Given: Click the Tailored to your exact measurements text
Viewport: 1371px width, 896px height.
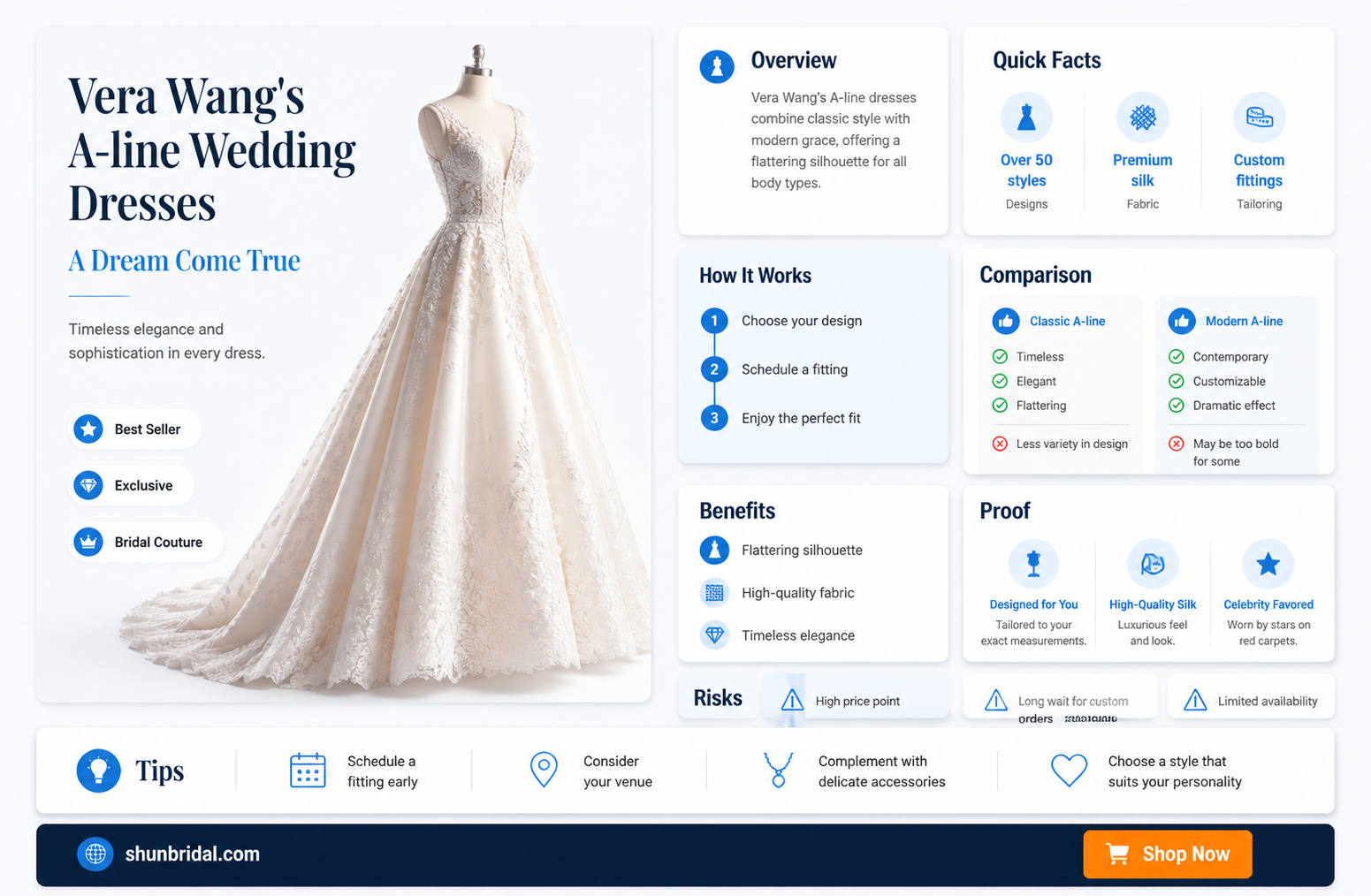Looking at the screenshot, I should tap(1033, 633).
